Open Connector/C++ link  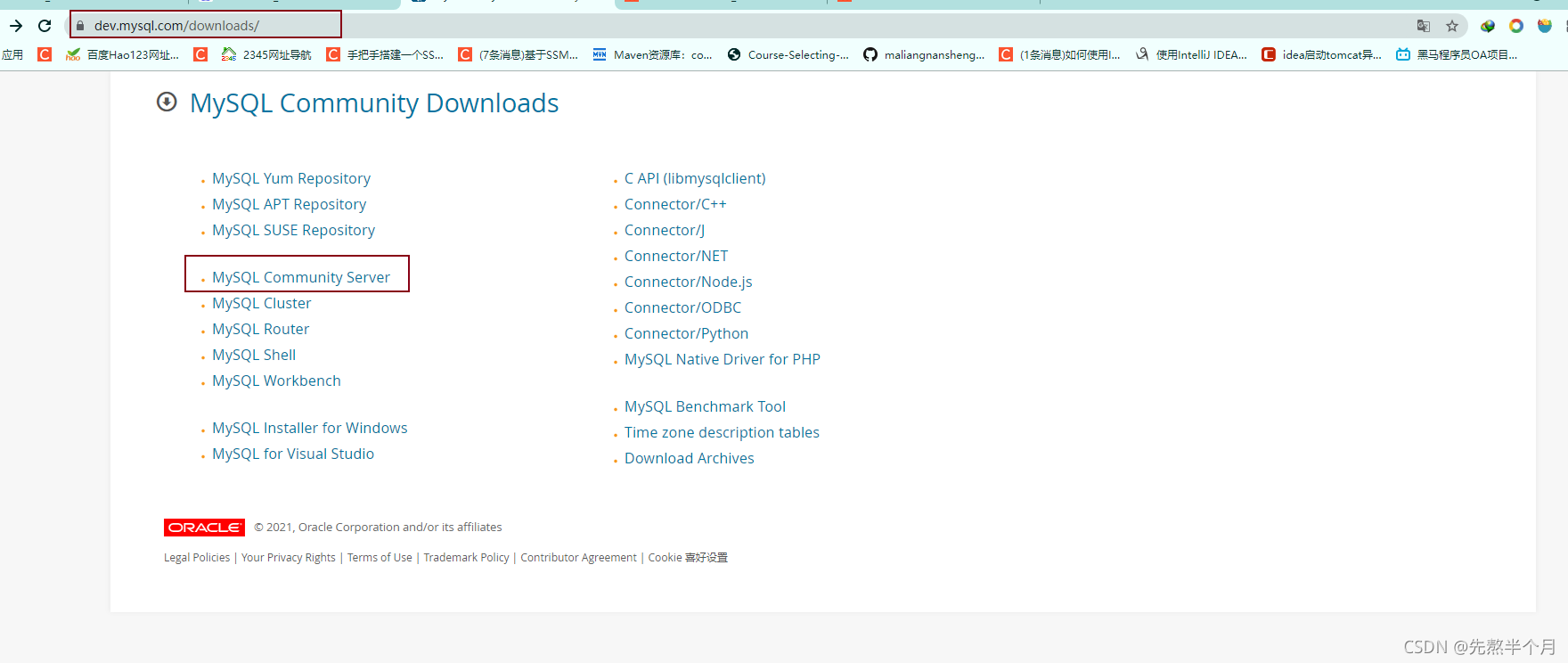point(675,204)
